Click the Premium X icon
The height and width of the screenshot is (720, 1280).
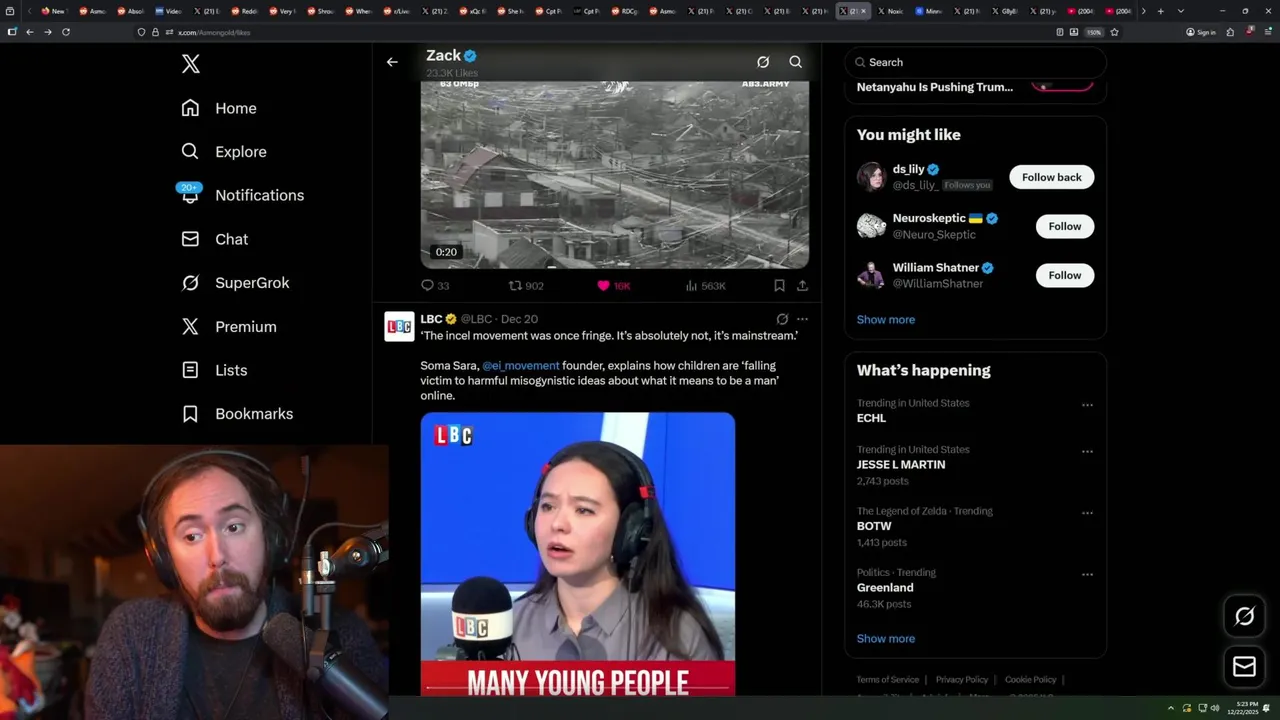(190, 326)
